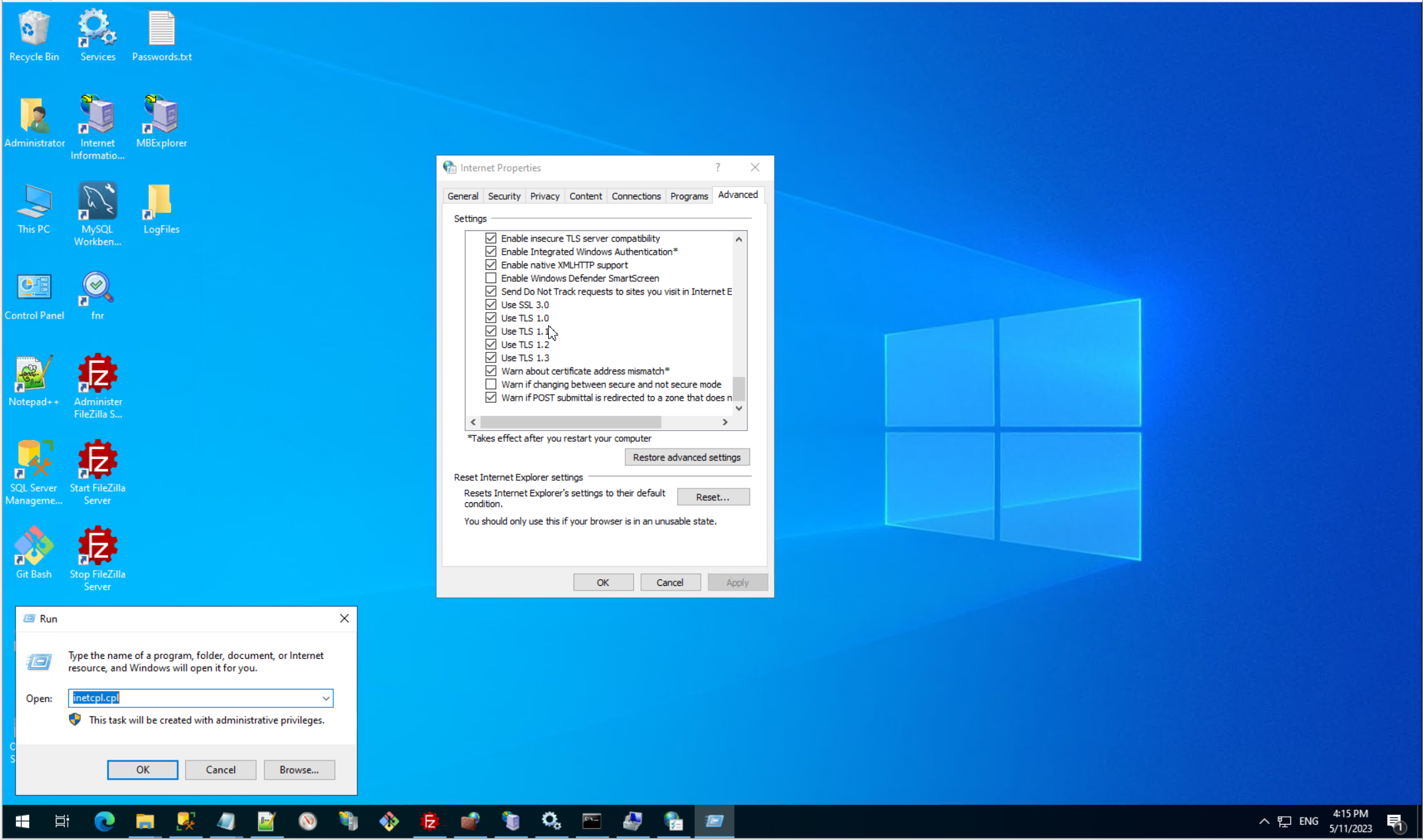Enable Windows Defender SmartScreen checkbox

pos(490,278)
